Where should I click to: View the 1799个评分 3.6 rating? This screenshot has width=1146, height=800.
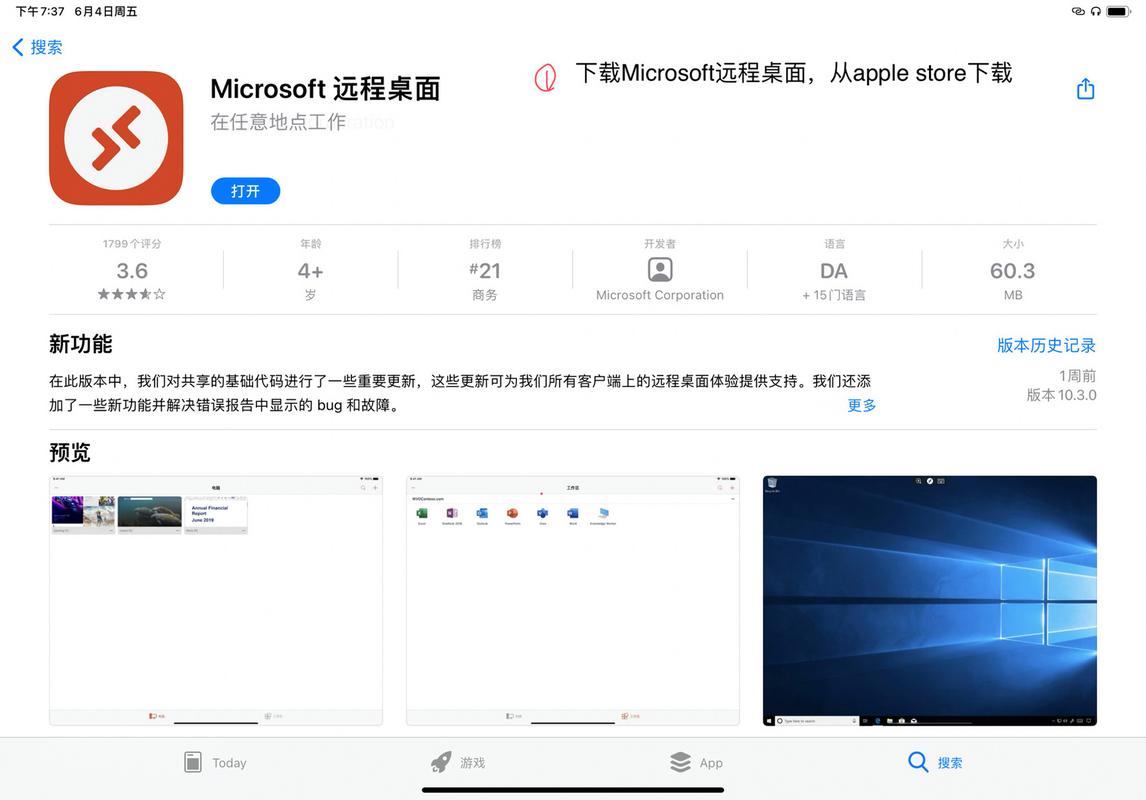(132, 270)
